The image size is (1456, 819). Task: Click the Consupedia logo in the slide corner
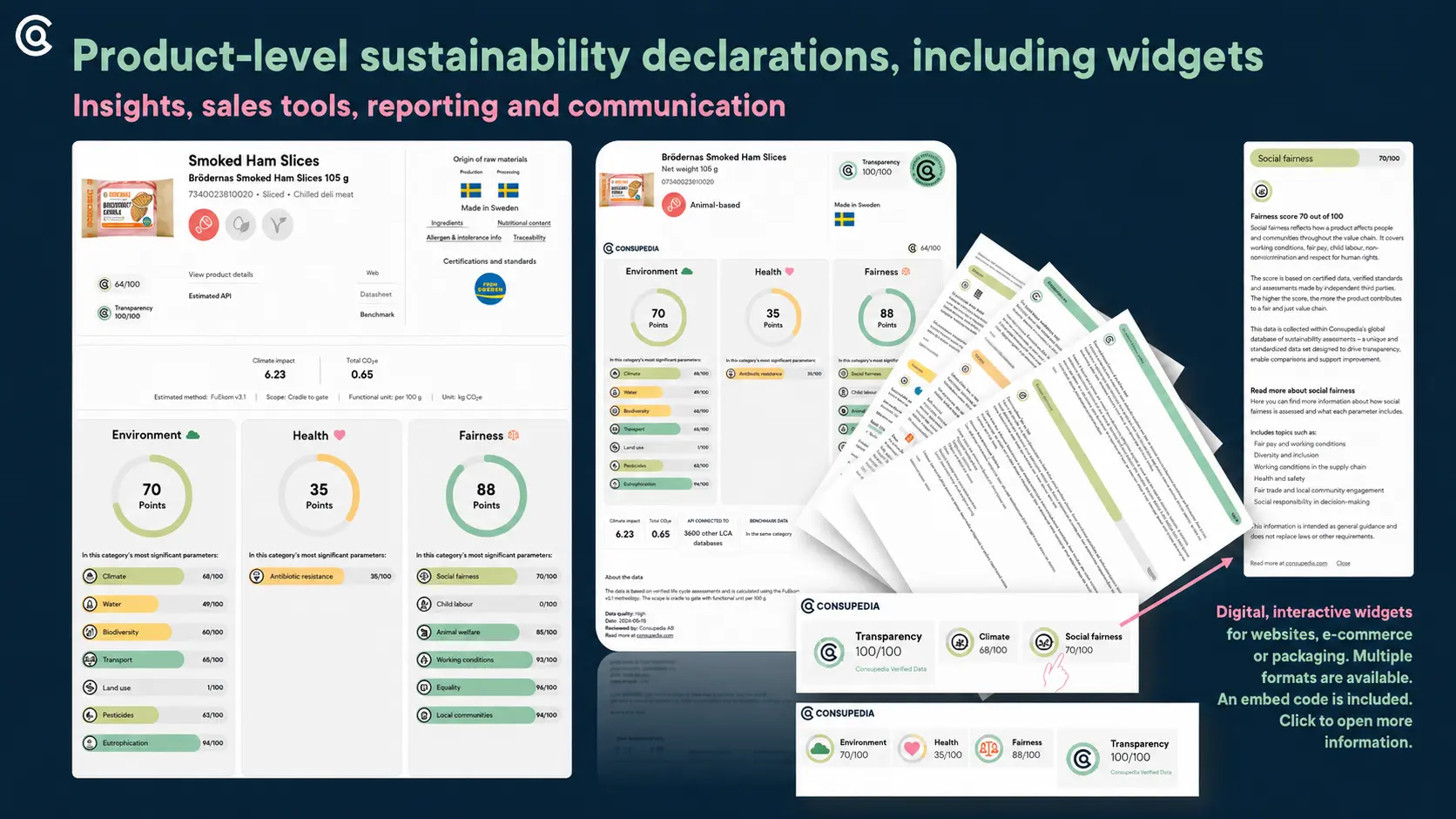(x=35, y=36)
